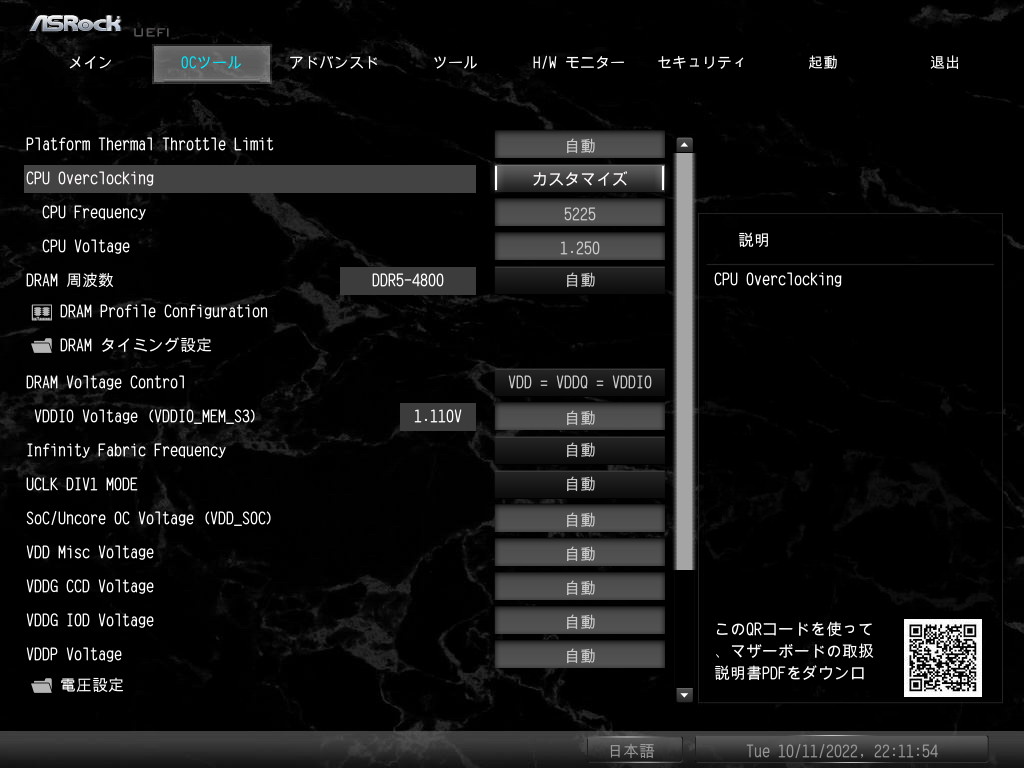Set VDD Misc Voltage 自動 value
The height and width of the screenshot is (768, 1024).
pos(580,553)
